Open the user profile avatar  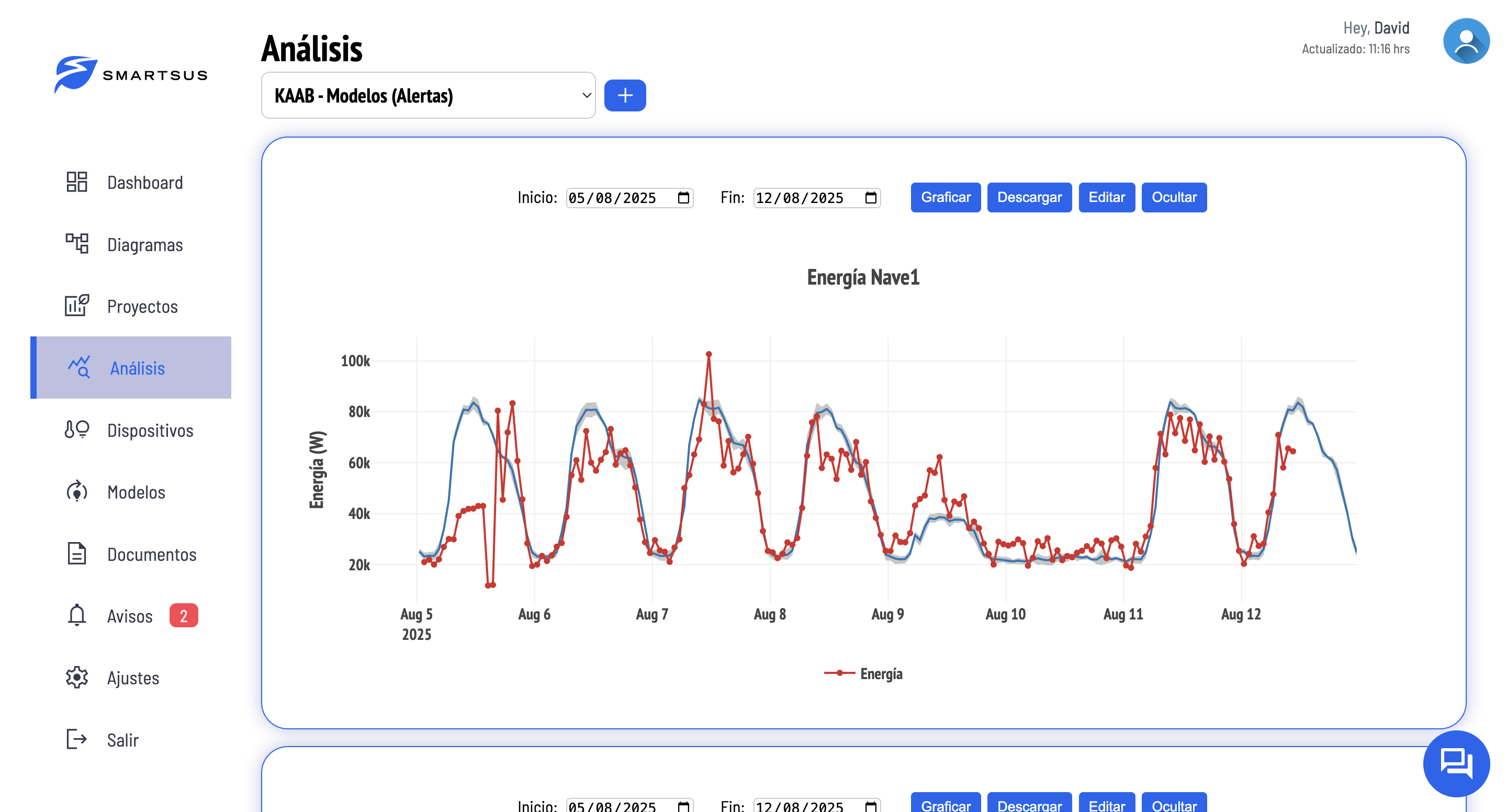tap(1466, 40)
